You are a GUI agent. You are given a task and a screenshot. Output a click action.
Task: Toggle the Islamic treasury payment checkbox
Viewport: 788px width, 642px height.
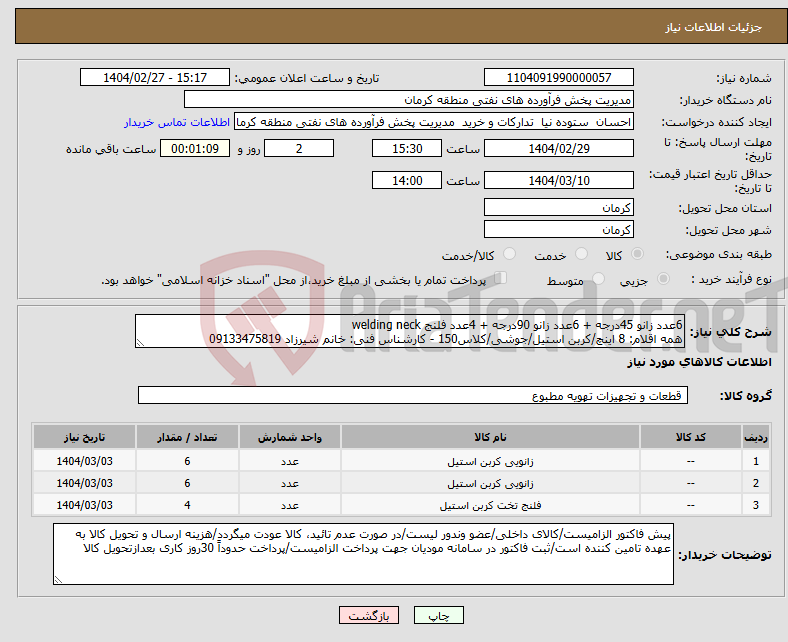click(501, 278)
